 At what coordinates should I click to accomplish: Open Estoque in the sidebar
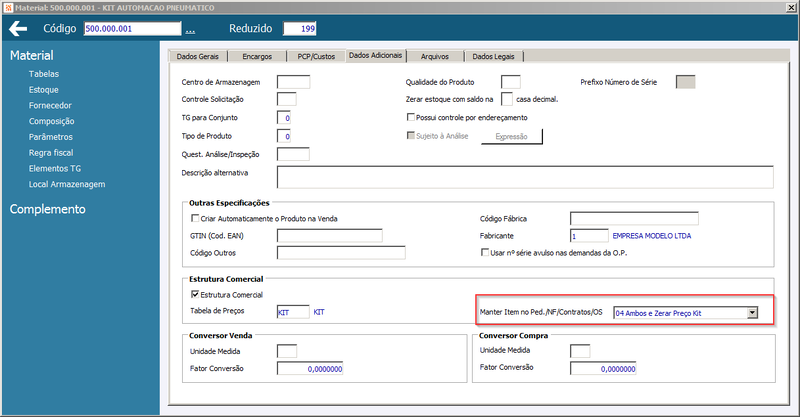pos(43,90)
